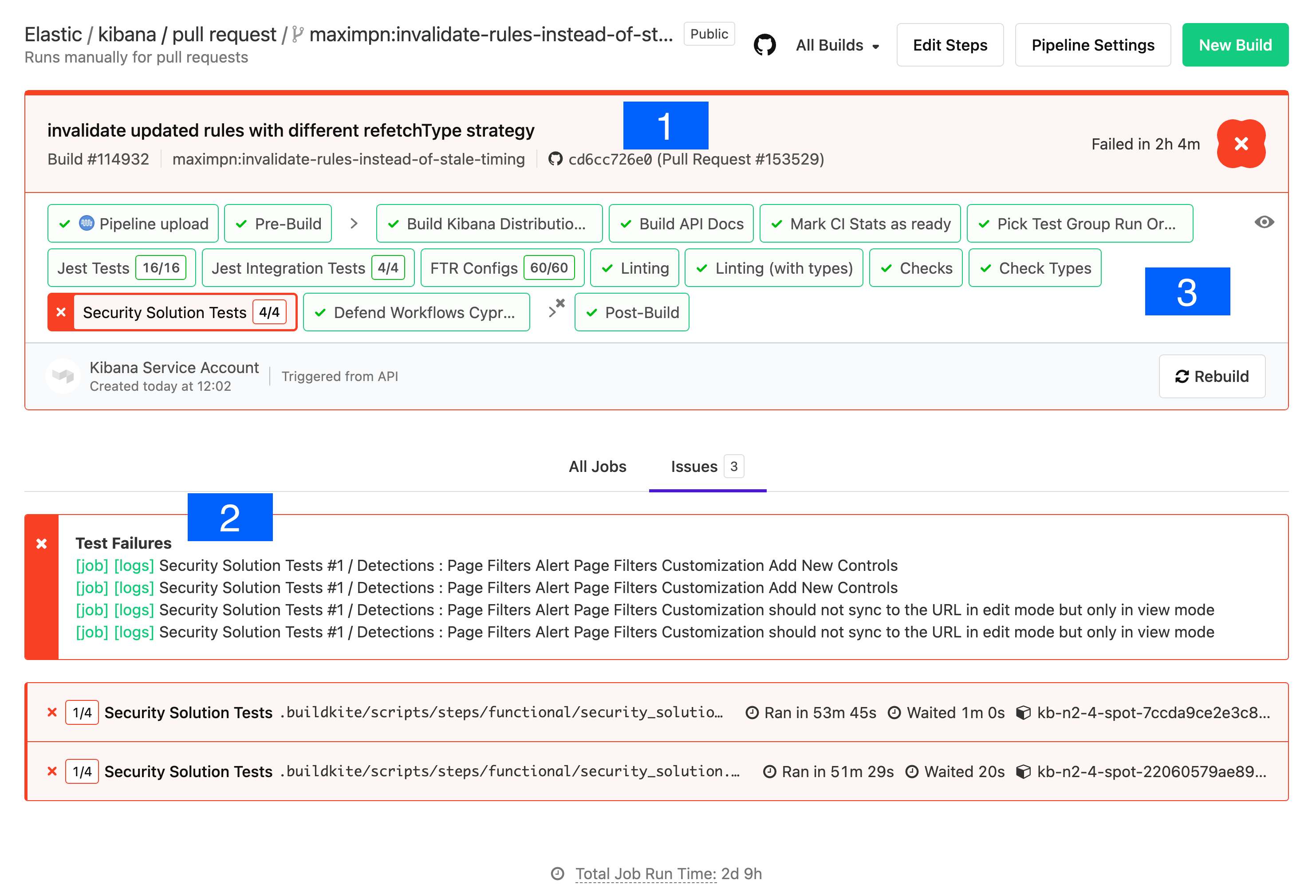Open logs for the first failed Detections test
1316x896 pixels.
pyautogui.click(x=134, y=565)
